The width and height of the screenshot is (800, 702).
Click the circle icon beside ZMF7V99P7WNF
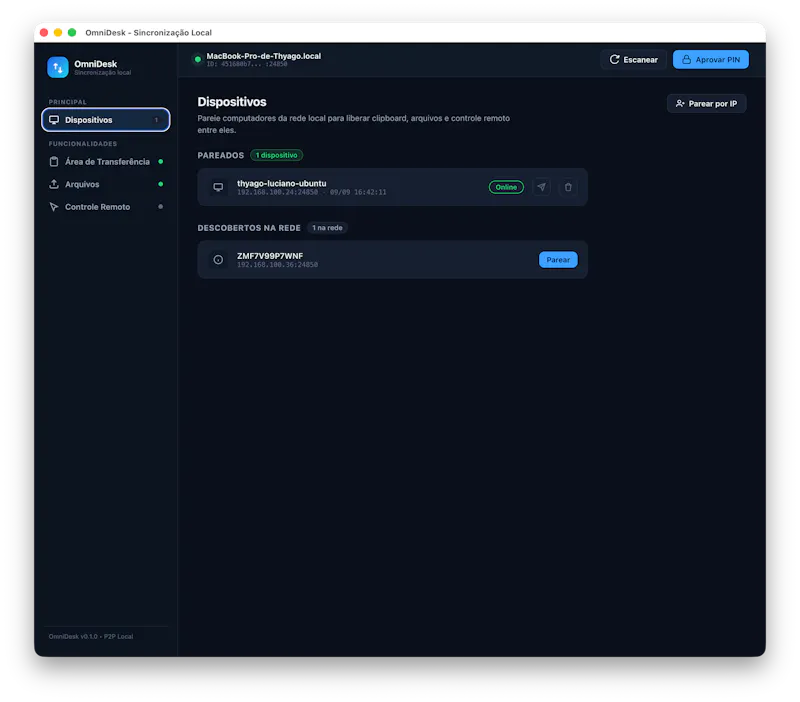click(218, 260)
